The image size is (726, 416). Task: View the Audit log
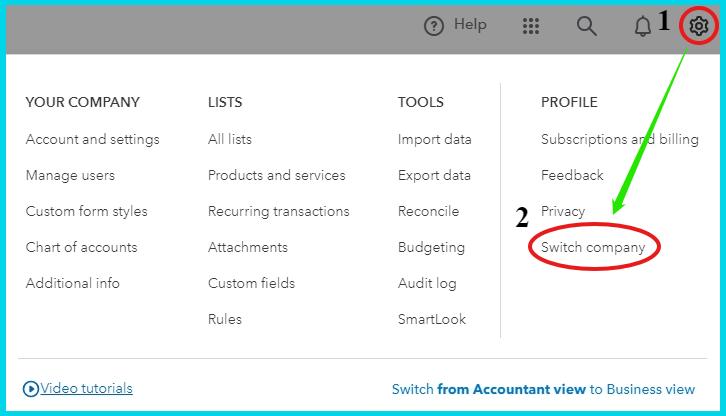[427, 283]
